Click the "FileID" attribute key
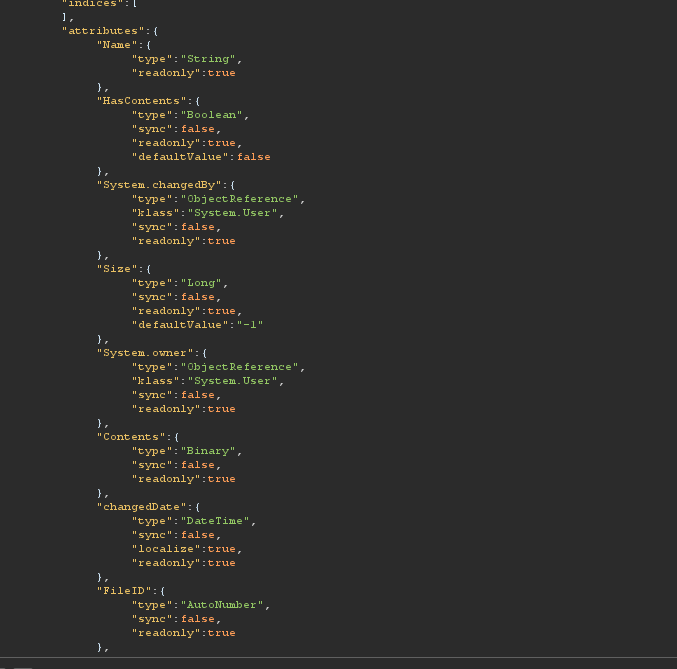677x669 pixels. (x=124, y=591)
